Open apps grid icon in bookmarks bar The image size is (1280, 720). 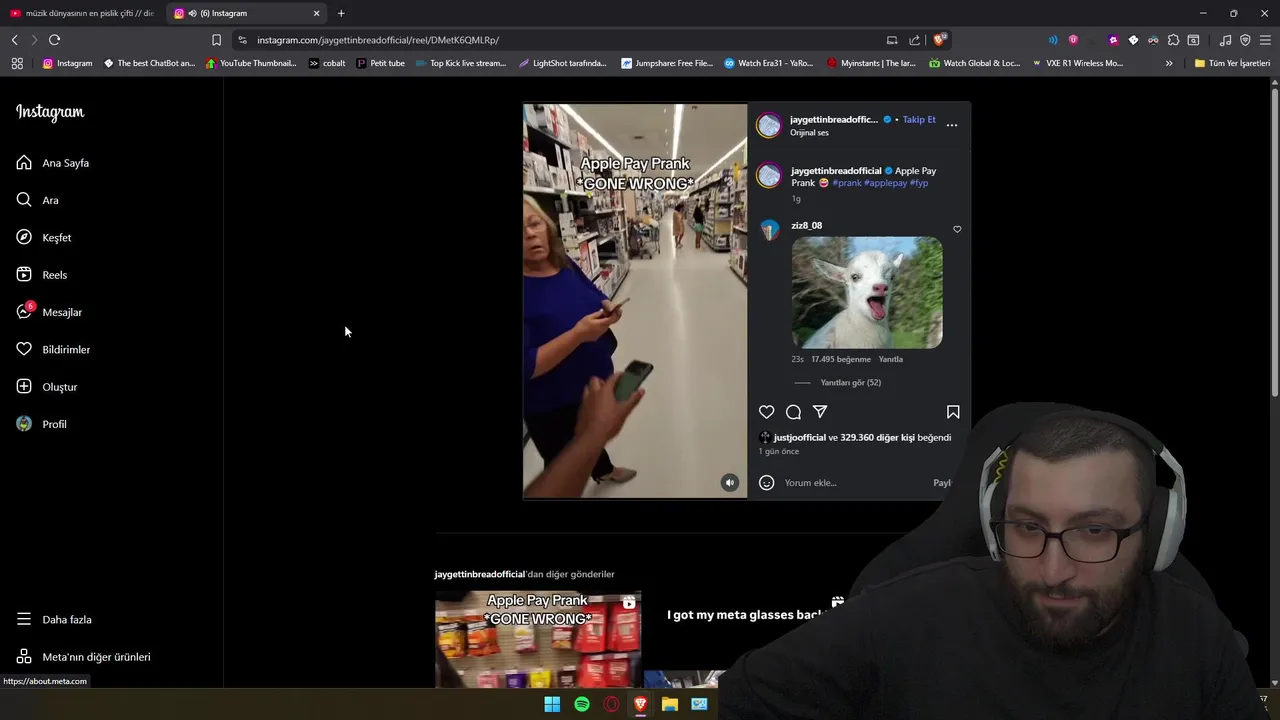coord(17,63)
